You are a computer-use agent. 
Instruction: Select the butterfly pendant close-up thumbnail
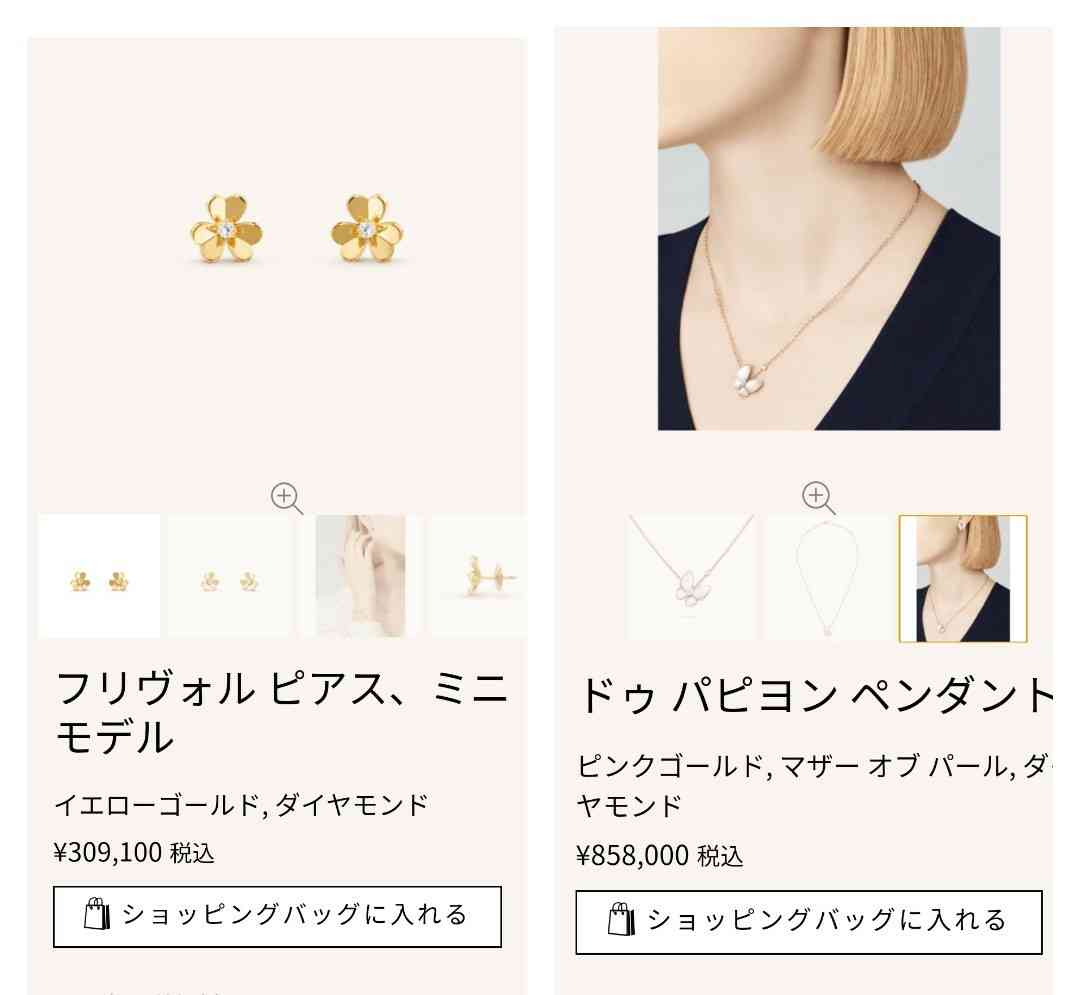tap(691, 578)
